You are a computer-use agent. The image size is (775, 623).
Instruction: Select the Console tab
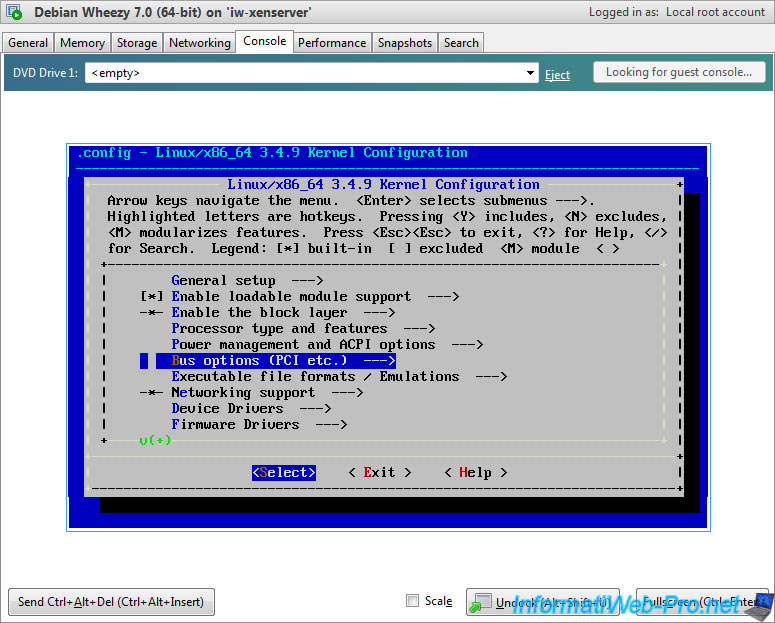[x=264, y=42]
